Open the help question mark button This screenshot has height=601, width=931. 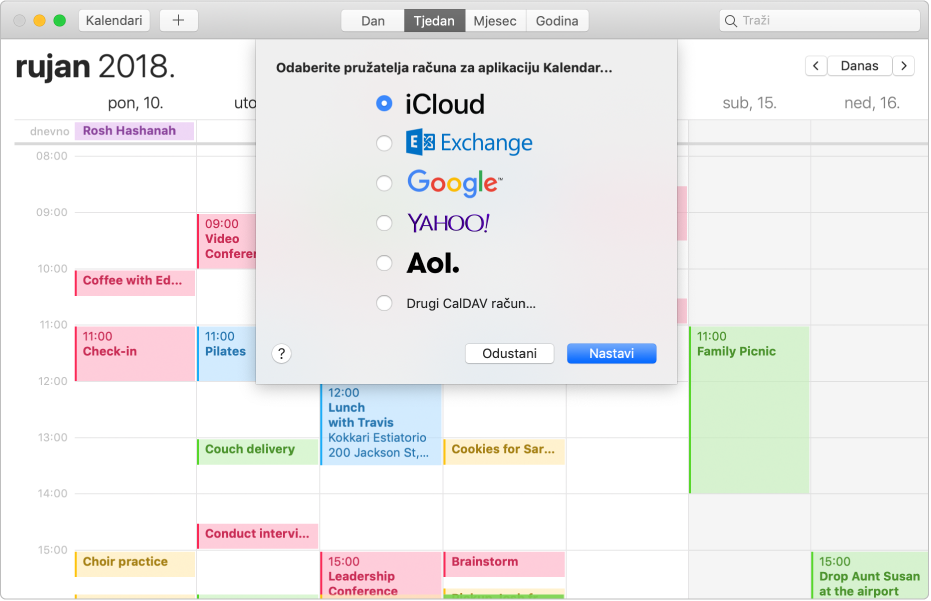pos(281,354)
